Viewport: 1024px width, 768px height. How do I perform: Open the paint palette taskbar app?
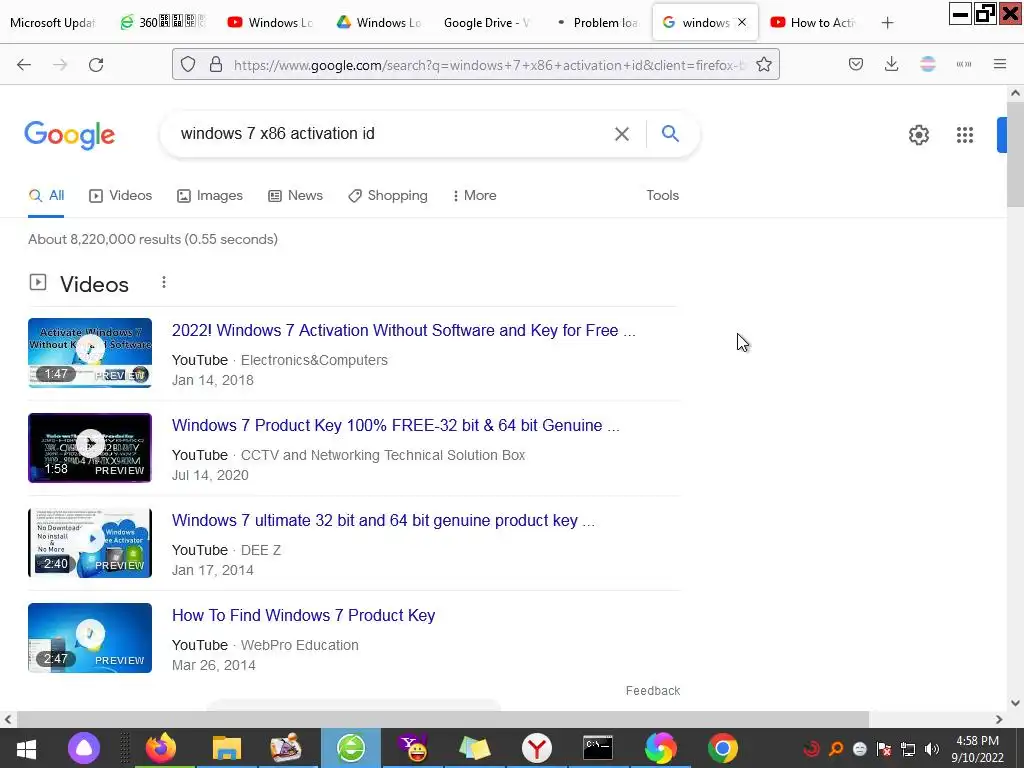285,748
